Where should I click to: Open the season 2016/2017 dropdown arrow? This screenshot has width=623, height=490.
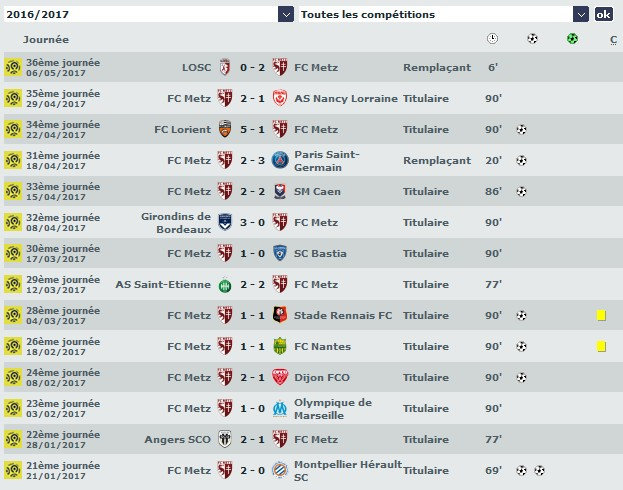click(x=286, y=14)
